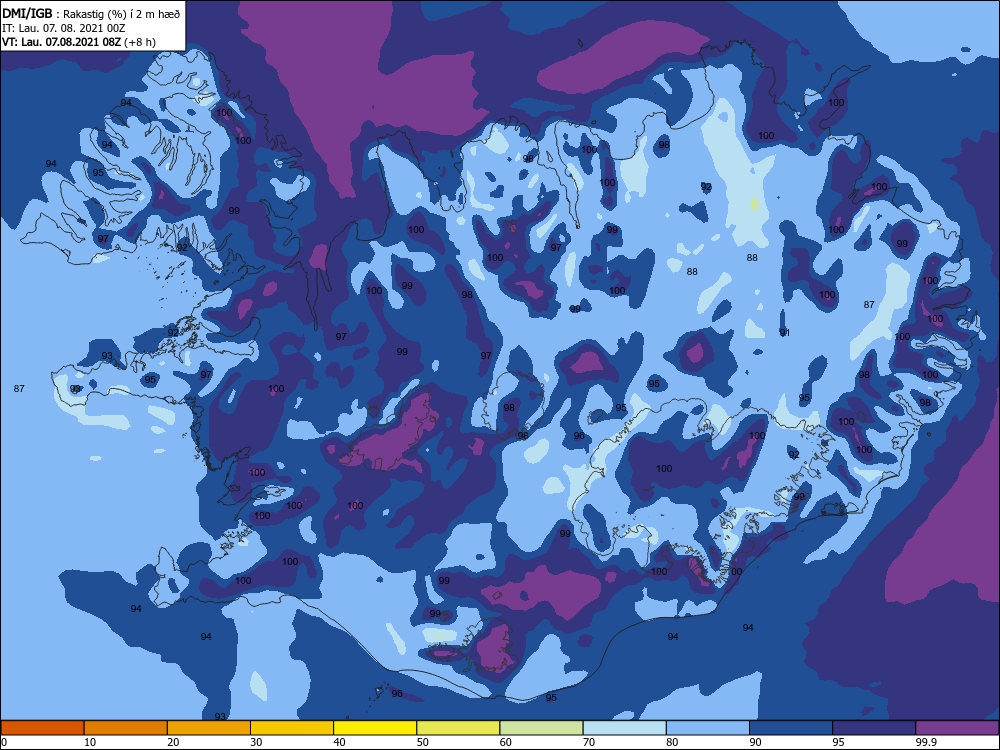Click the '40' legend scale label
The height and width of the screenshot is (750, 1000).
click(x=339, y=742)
